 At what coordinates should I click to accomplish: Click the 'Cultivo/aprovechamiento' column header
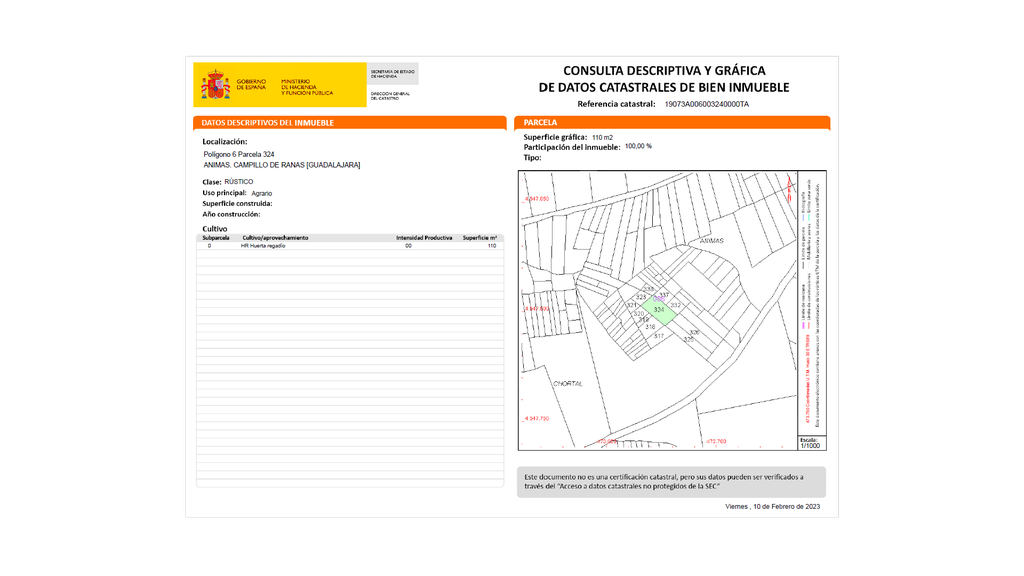coord(275,238)
